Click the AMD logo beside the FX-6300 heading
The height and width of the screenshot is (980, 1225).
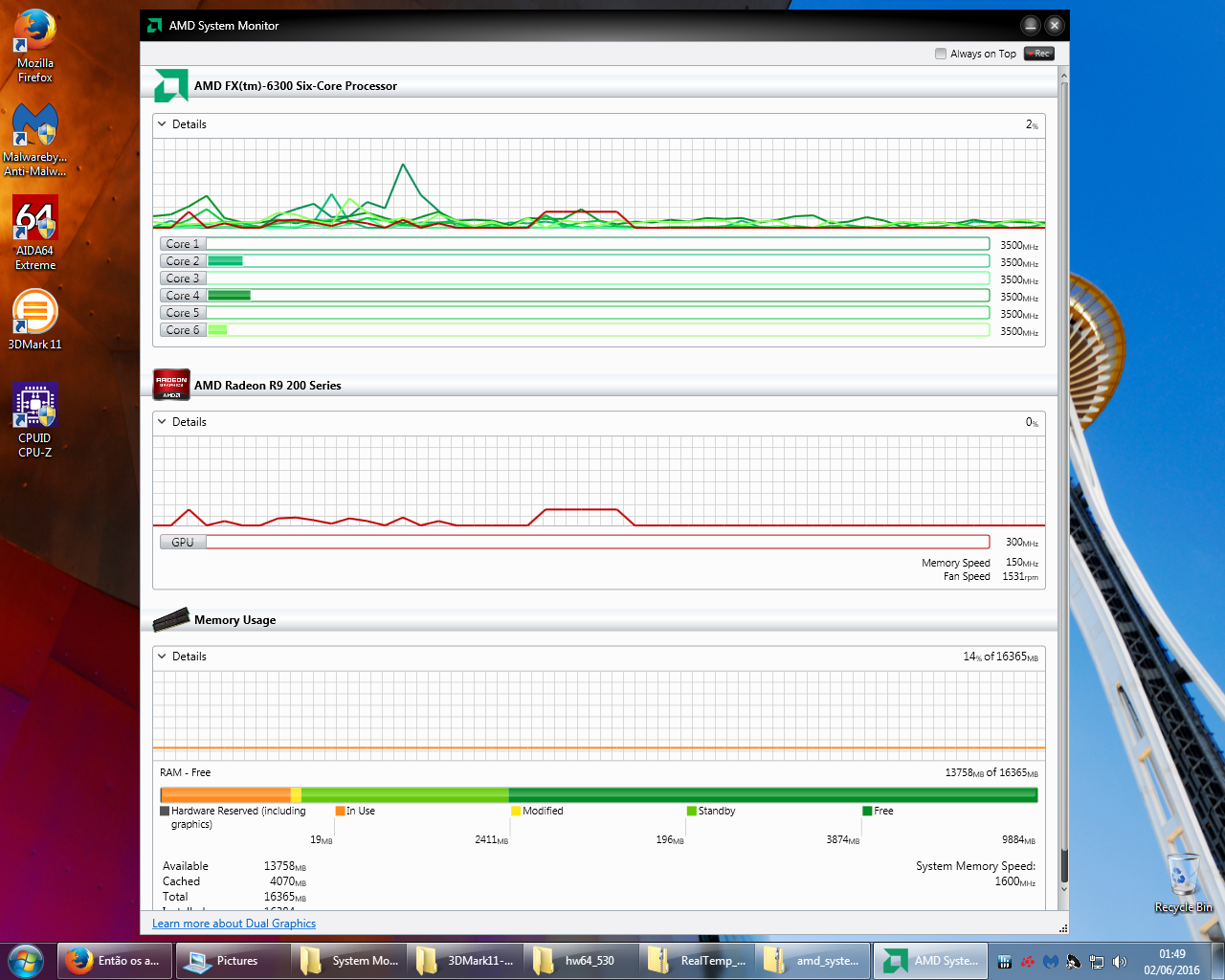170,85
